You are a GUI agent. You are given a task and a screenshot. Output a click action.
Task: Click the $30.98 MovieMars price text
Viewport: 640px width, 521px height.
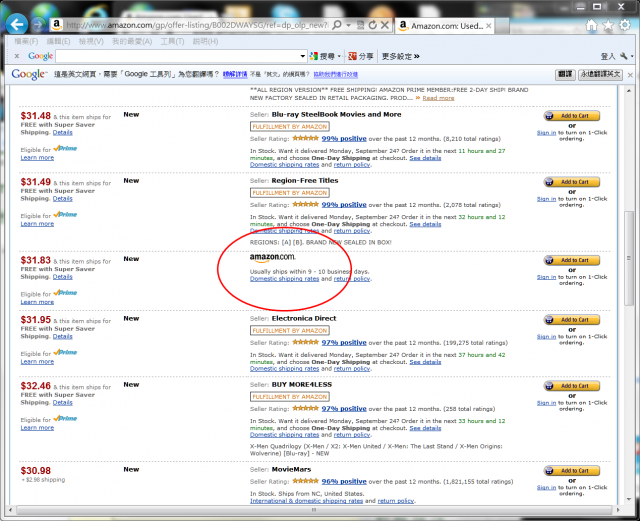(36, 471)
